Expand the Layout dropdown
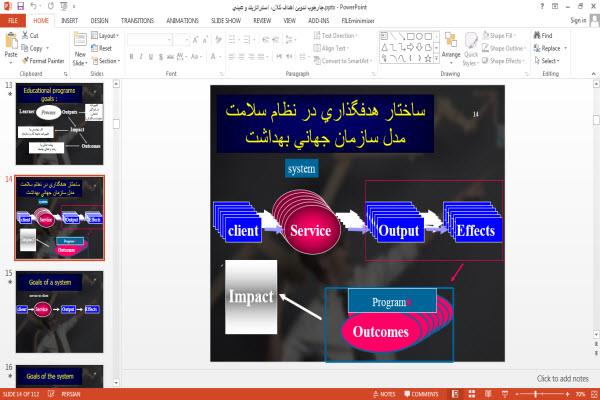Screen dimensions: 600x400 coord(105,36)
